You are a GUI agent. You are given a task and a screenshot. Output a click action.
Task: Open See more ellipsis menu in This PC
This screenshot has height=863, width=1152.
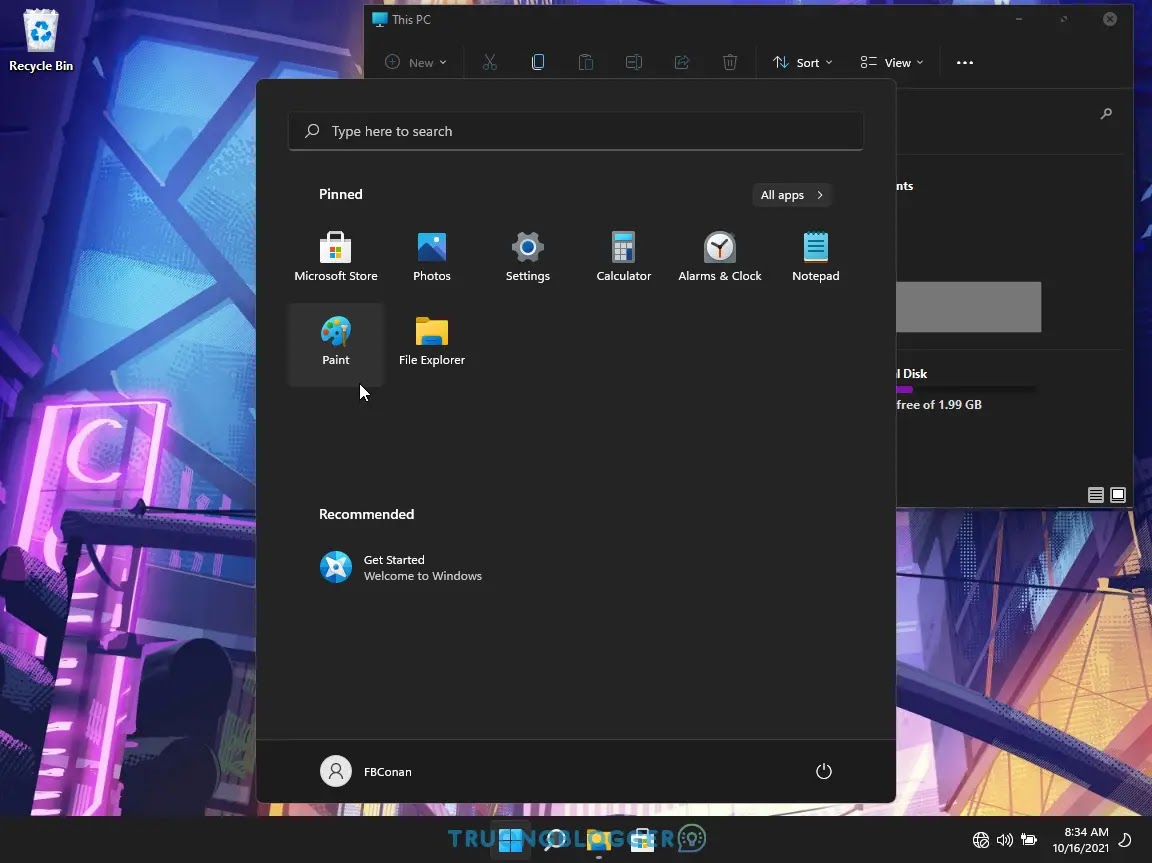[965, 62]
